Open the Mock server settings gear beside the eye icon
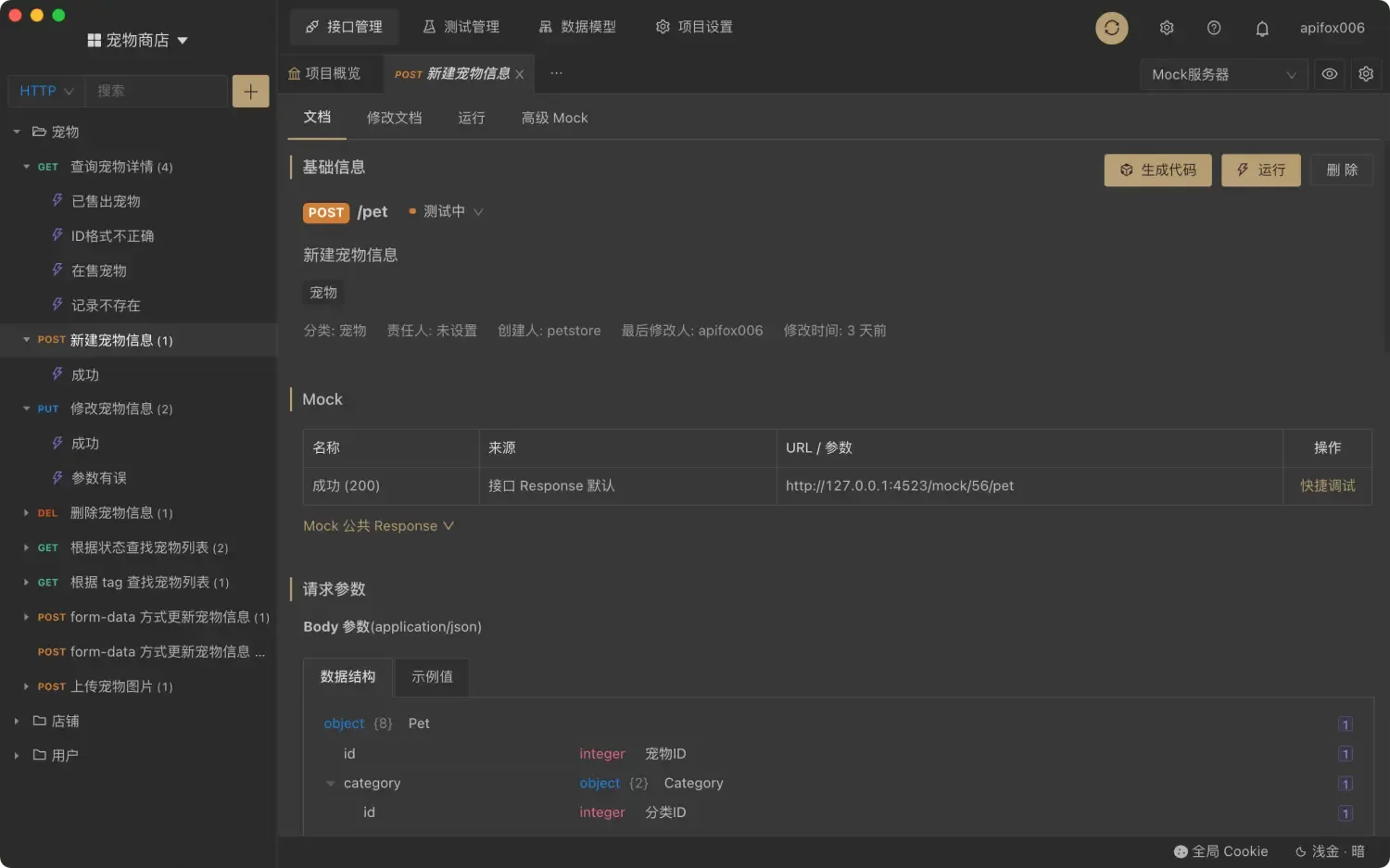This screenshot has height=868, width=1390. [1366, 73]
